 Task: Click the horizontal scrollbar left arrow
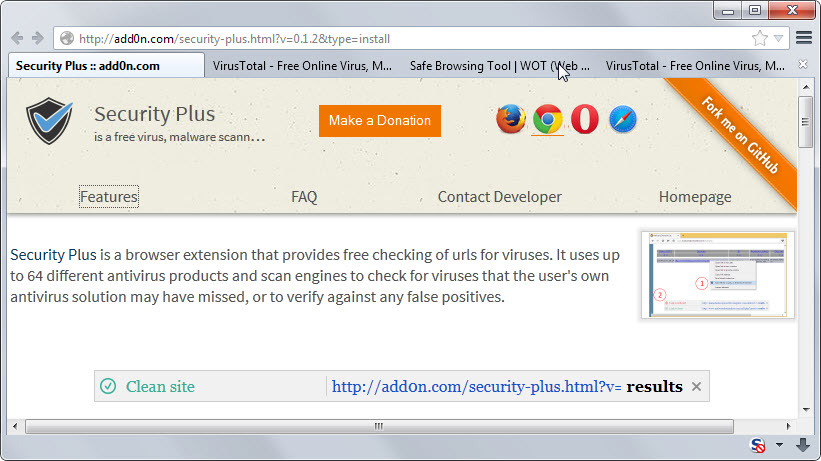[x=15, y=426]
